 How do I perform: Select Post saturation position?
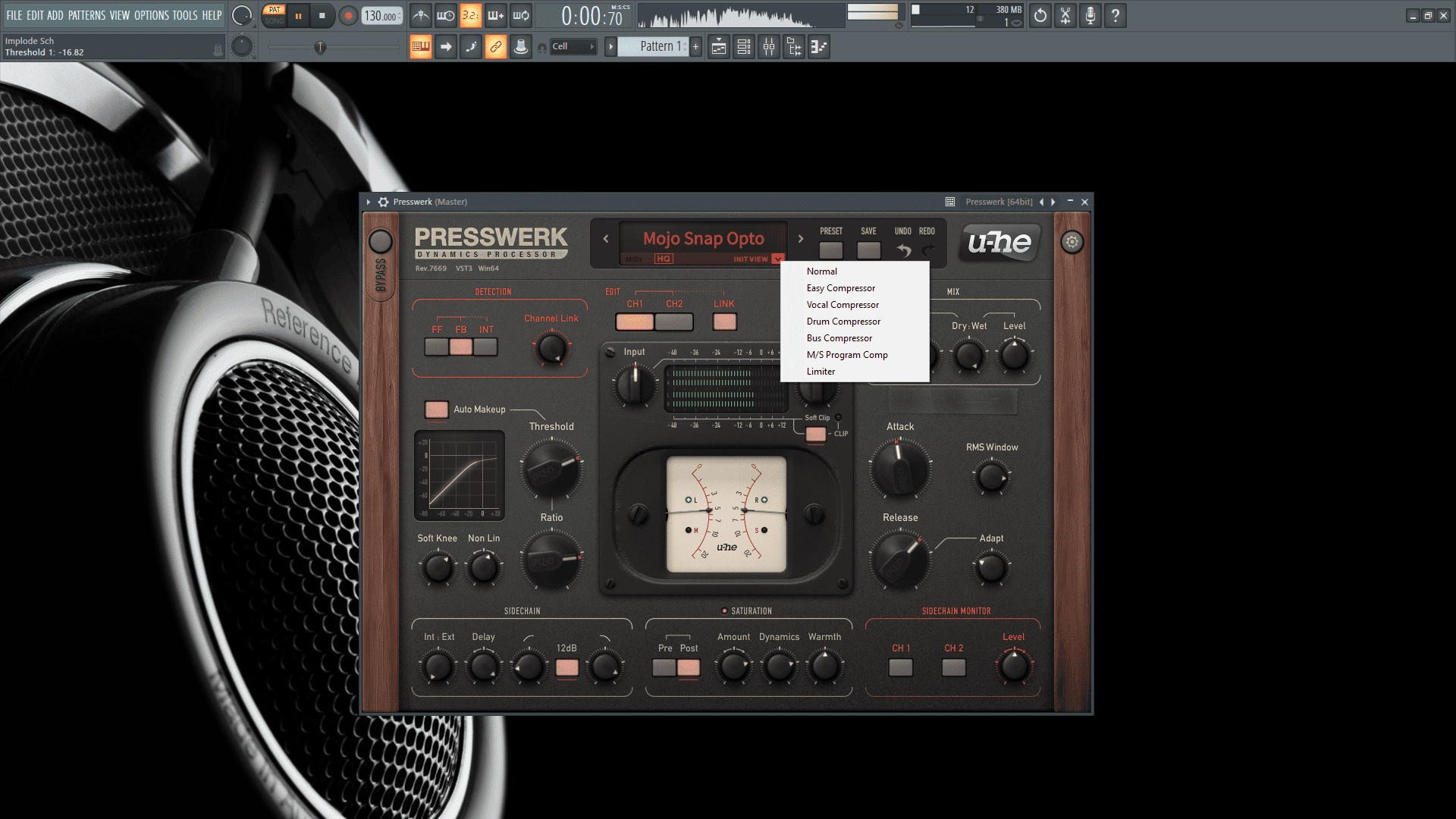point(689,667)
